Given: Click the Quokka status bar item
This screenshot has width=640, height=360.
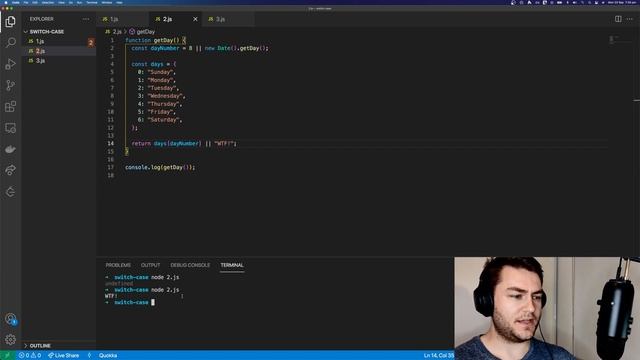Looking at the screenshot, I should (108, 356).
